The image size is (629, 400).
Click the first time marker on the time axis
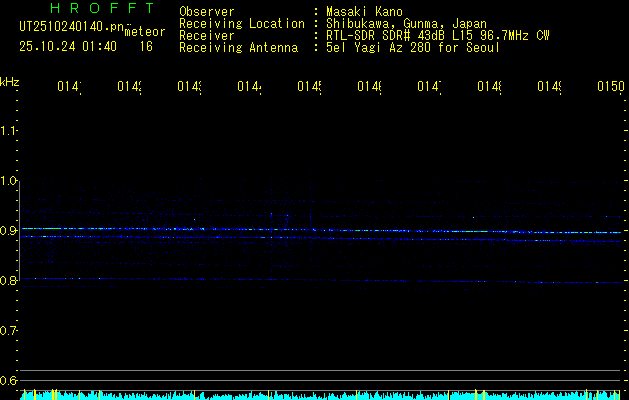tap(68, 88)
